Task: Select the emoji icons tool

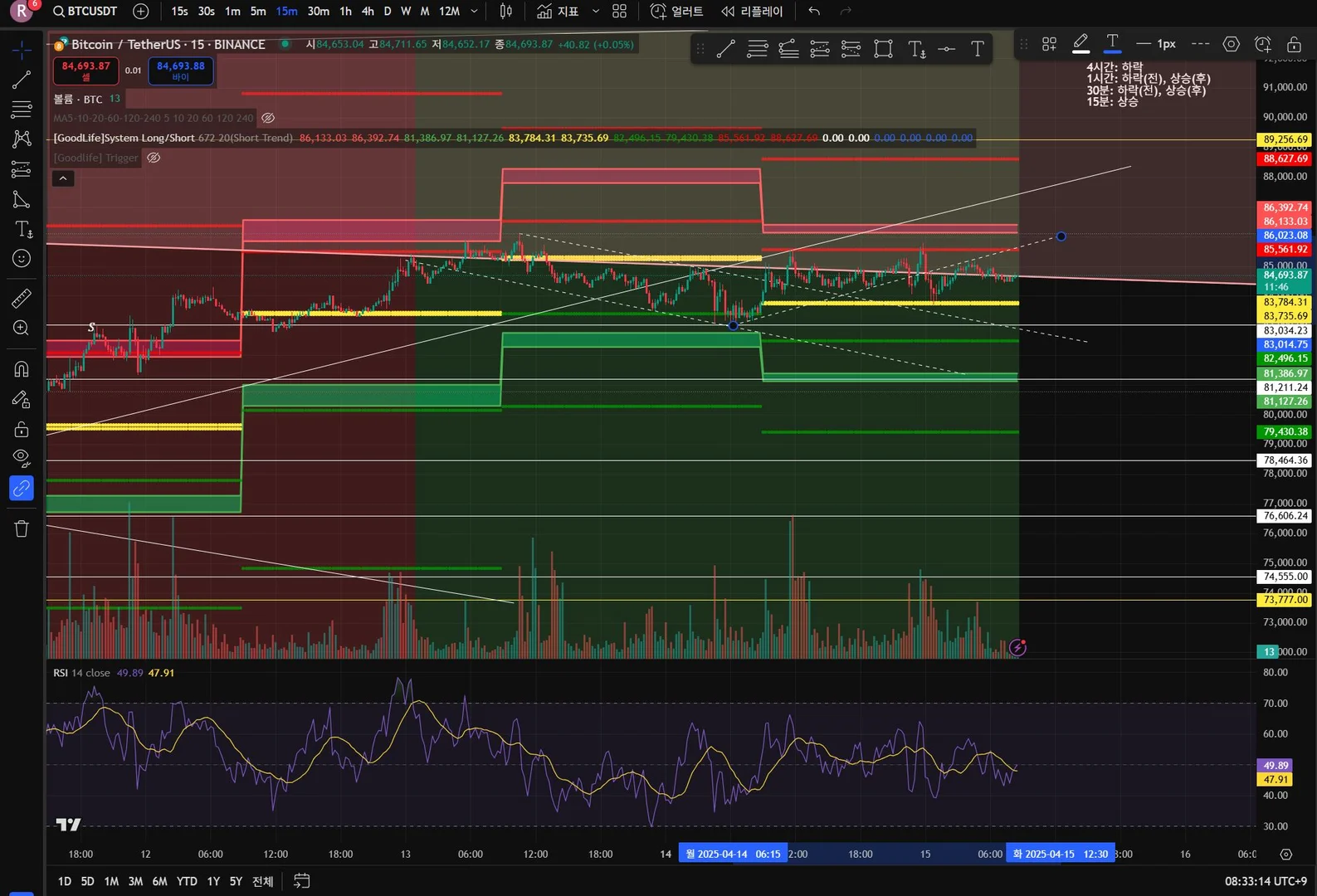Action: pos(22,259)
